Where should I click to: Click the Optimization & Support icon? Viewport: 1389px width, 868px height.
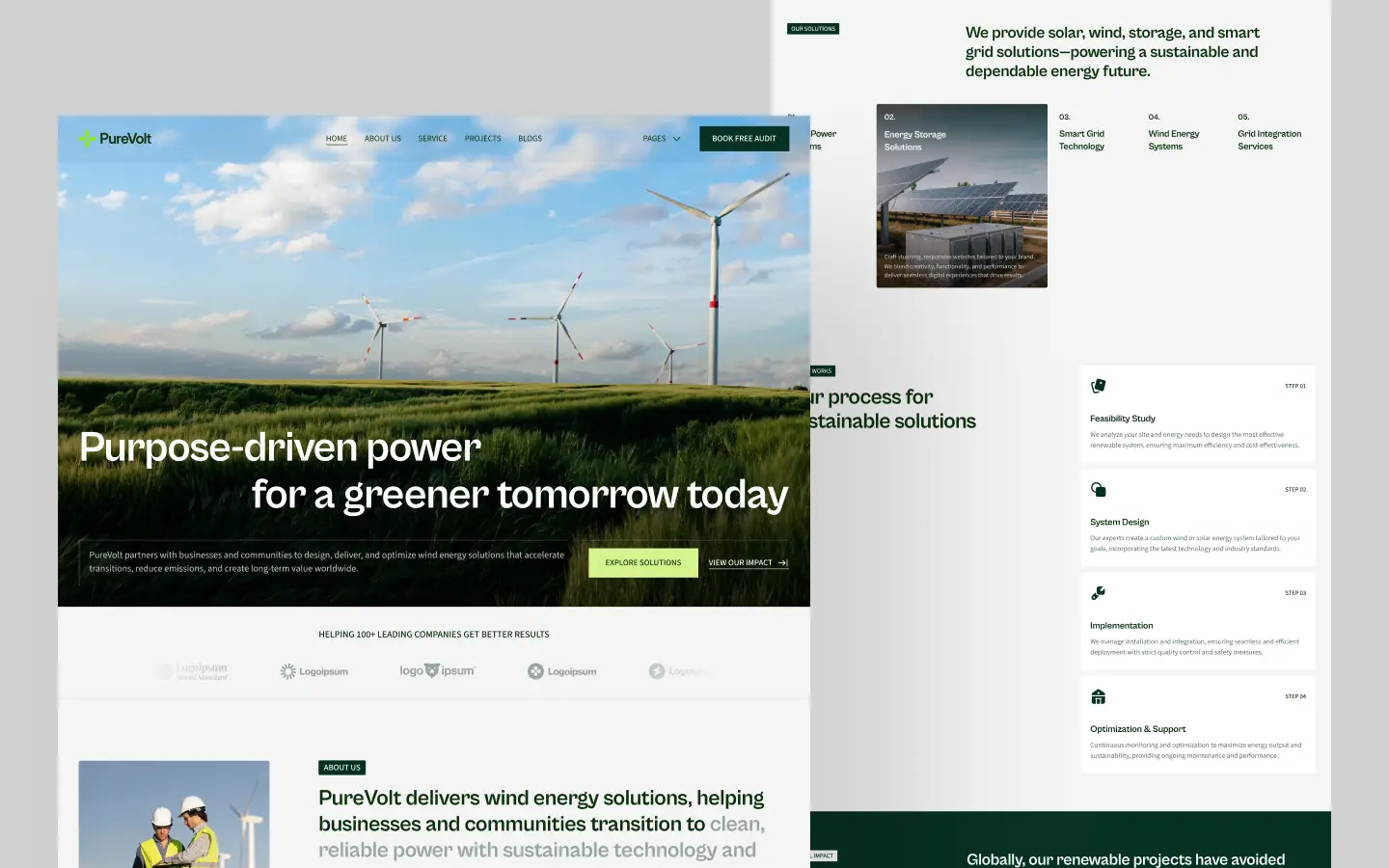(1098, 696)
